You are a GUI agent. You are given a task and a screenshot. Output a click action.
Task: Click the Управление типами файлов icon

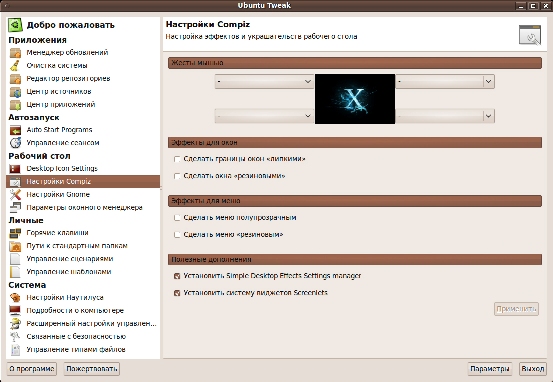[15, 350]
